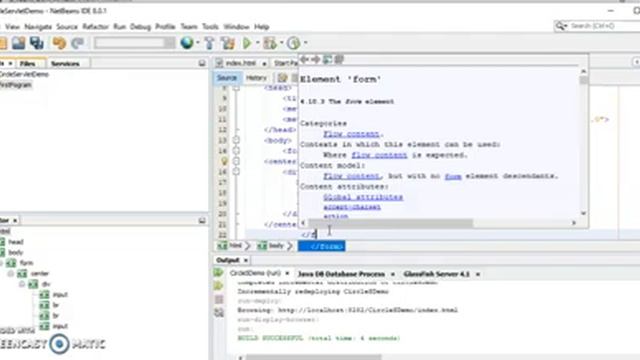This screenshot has width=640, height=360.
Task: Select the </form> autocomplete suggestion
Action: pyautogui.click(x=322, y=246)
